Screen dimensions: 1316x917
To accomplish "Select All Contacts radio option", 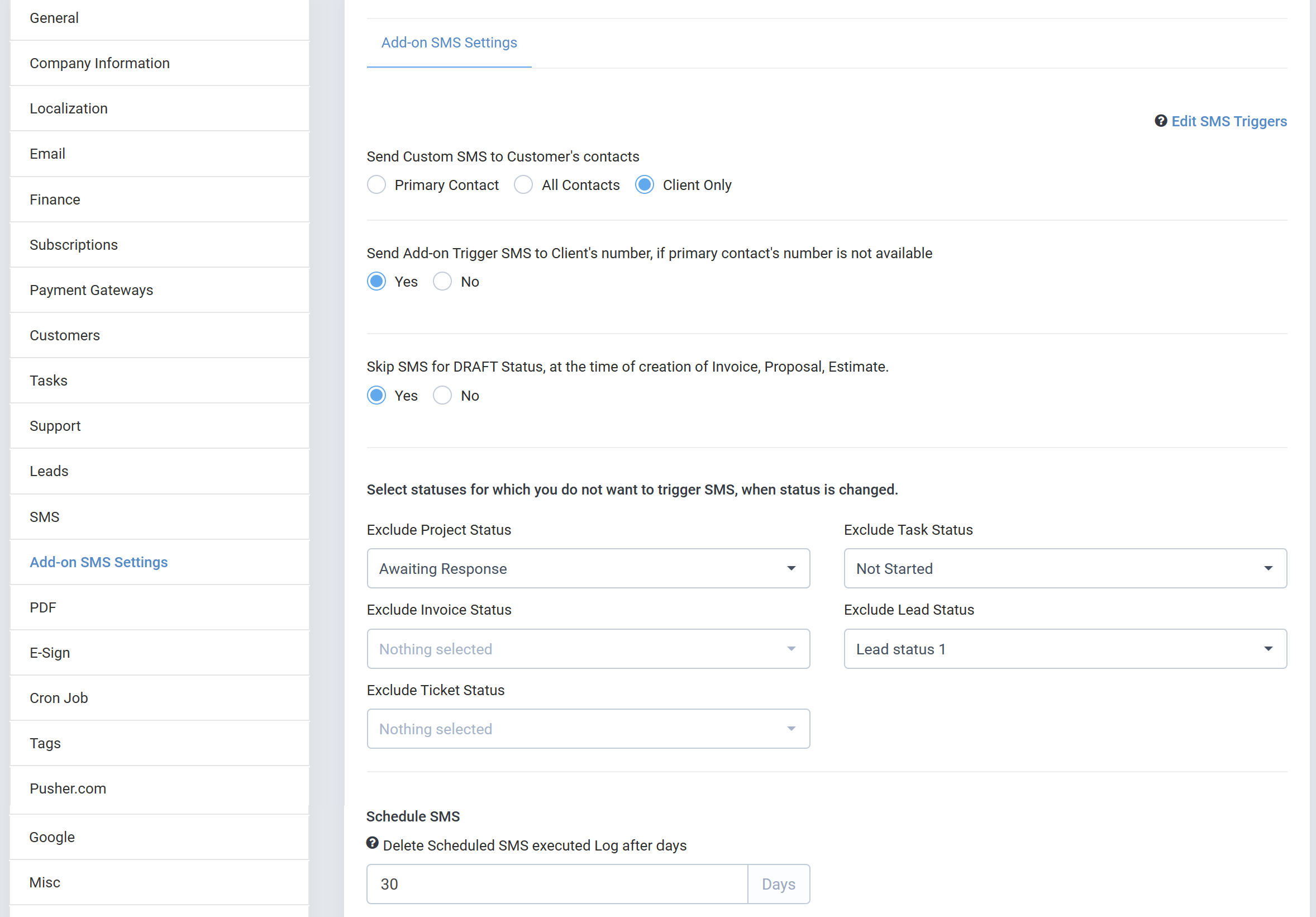I will pyautogui.click(x=523, y=184).
